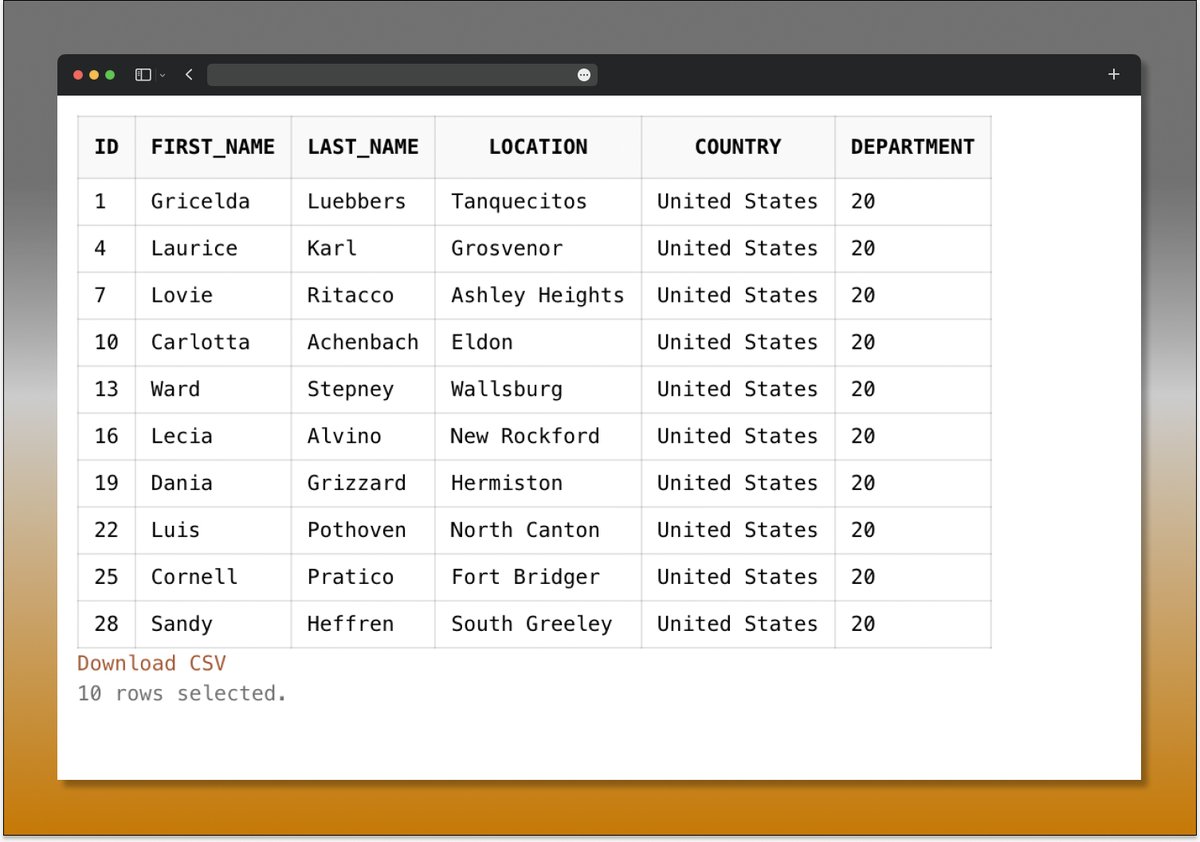Open the sidebar options chevron
This screenshot has width=1200, height=842.
click(162, 75)
